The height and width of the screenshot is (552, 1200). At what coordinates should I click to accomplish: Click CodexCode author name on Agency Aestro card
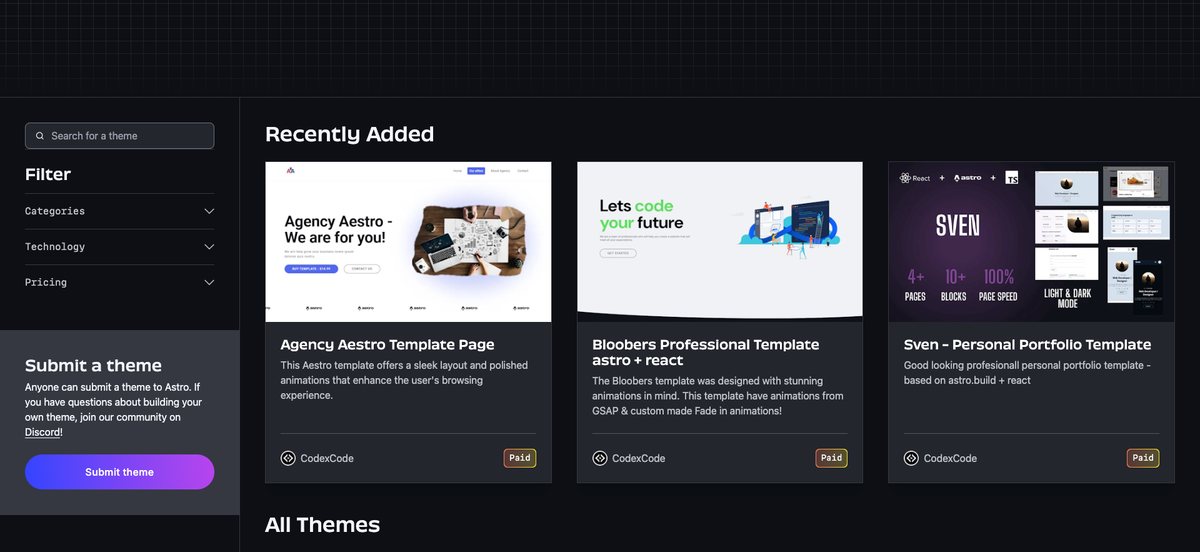pyautogui.click(x=327, y=459)
